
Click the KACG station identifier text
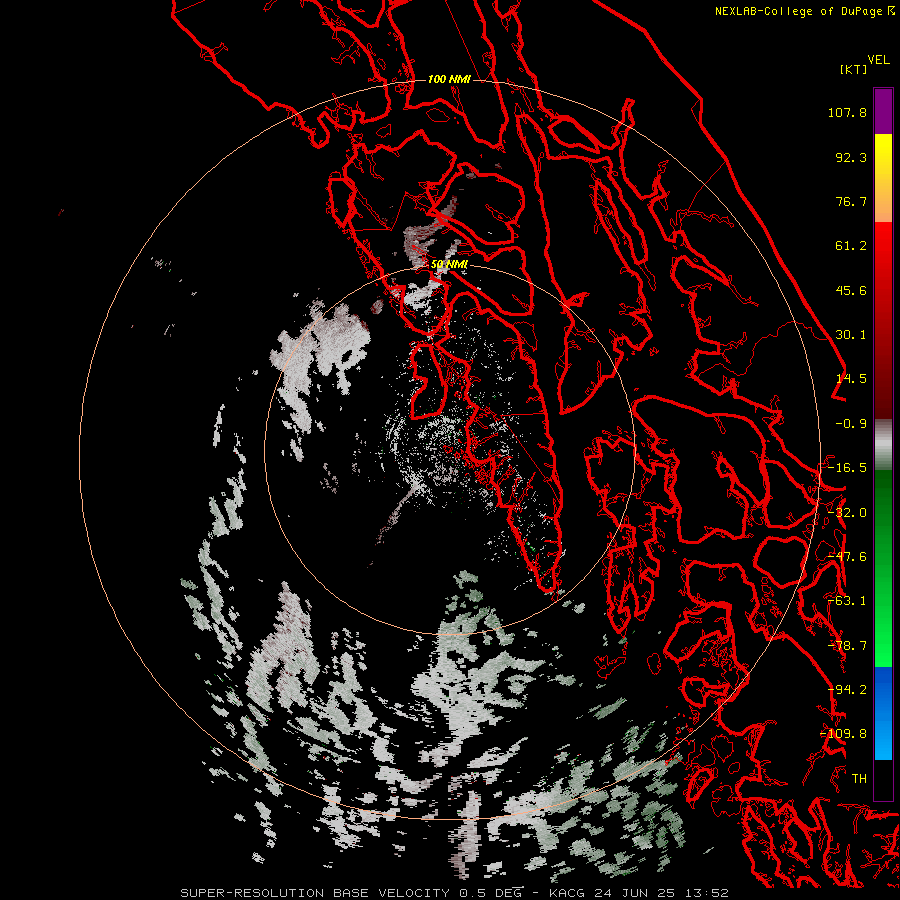pyautogui.click(x=567, y=893)
